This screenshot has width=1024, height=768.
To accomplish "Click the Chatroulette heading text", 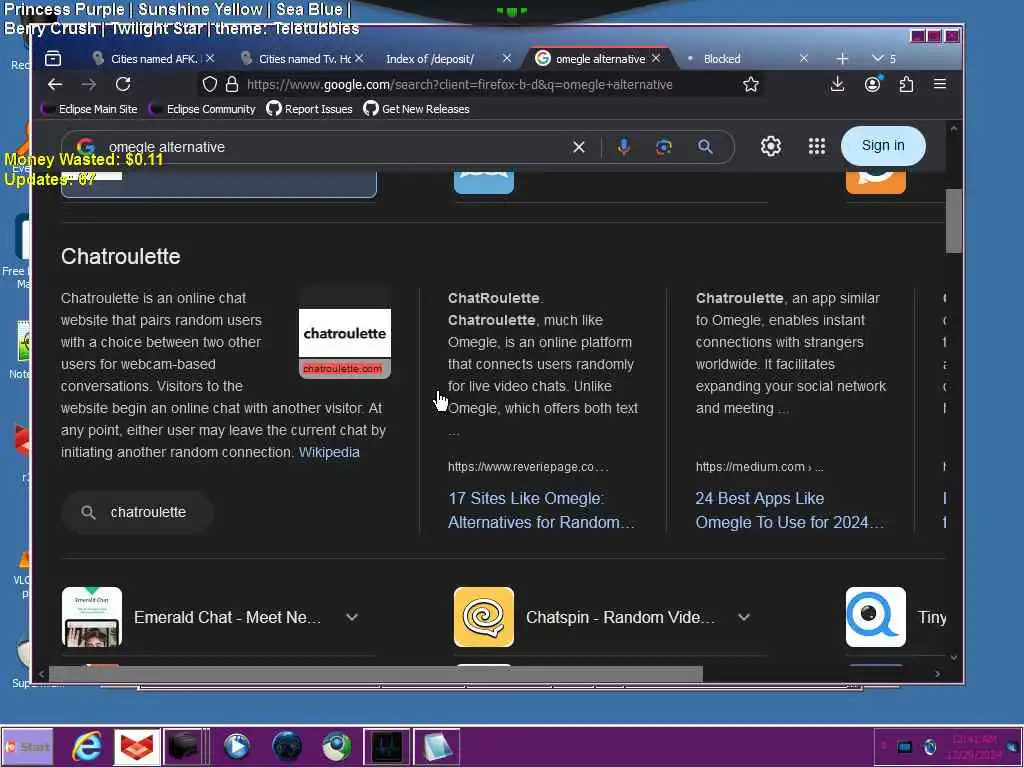I will (x=121, y=257).
